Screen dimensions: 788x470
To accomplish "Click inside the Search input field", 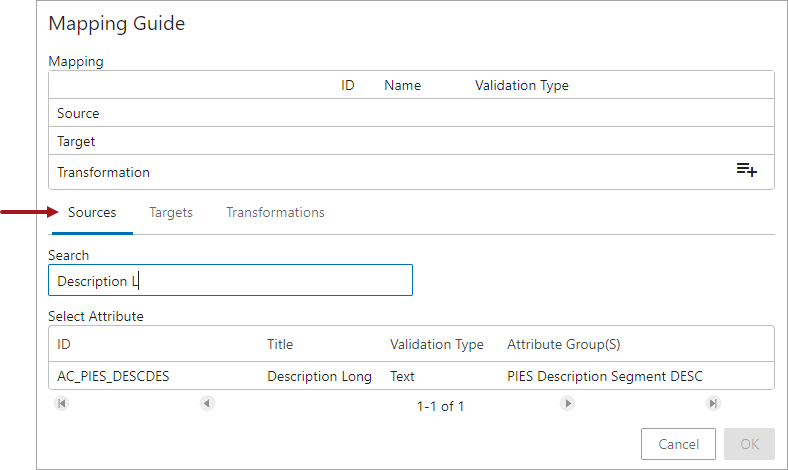I will click(x=230, y=280).
